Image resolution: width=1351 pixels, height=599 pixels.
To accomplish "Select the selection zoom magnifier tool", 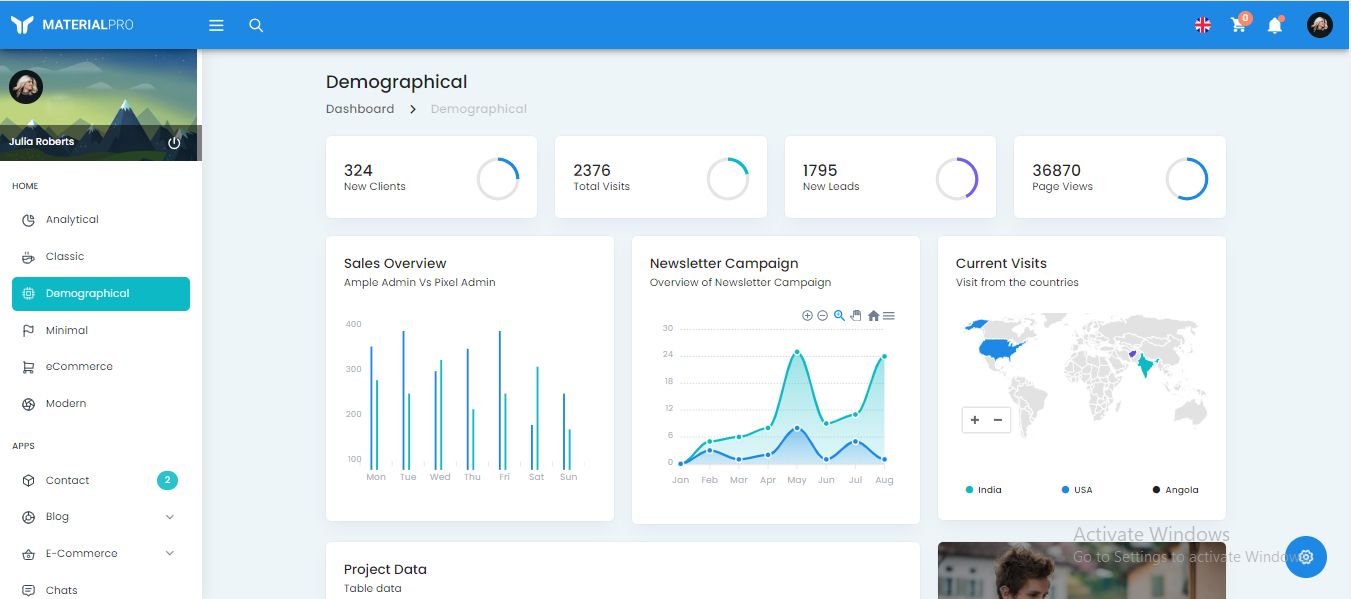I will pos(839,316).
